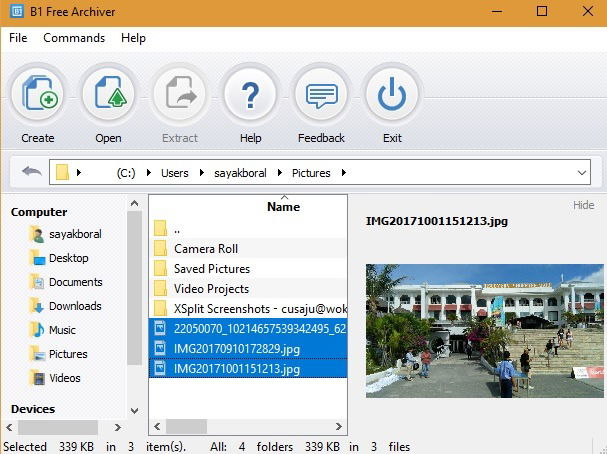Click the file list horizontal scrollbar thumb
Screen dimensions: 607x454
187,427
